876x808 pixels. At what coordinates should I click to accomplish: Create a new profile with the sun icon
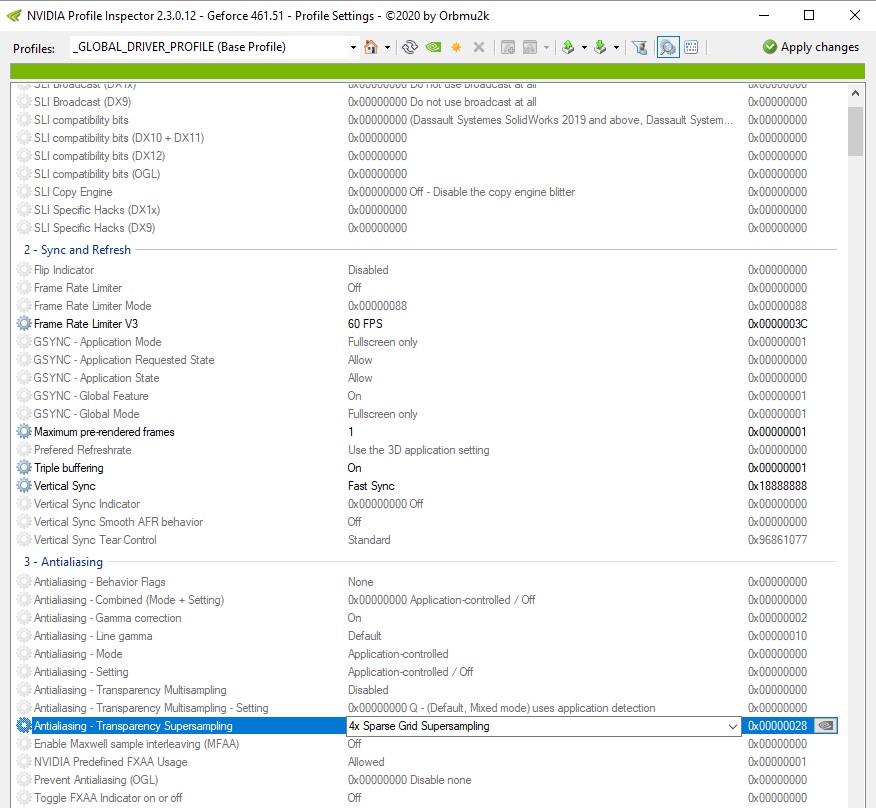pos(456,47)
